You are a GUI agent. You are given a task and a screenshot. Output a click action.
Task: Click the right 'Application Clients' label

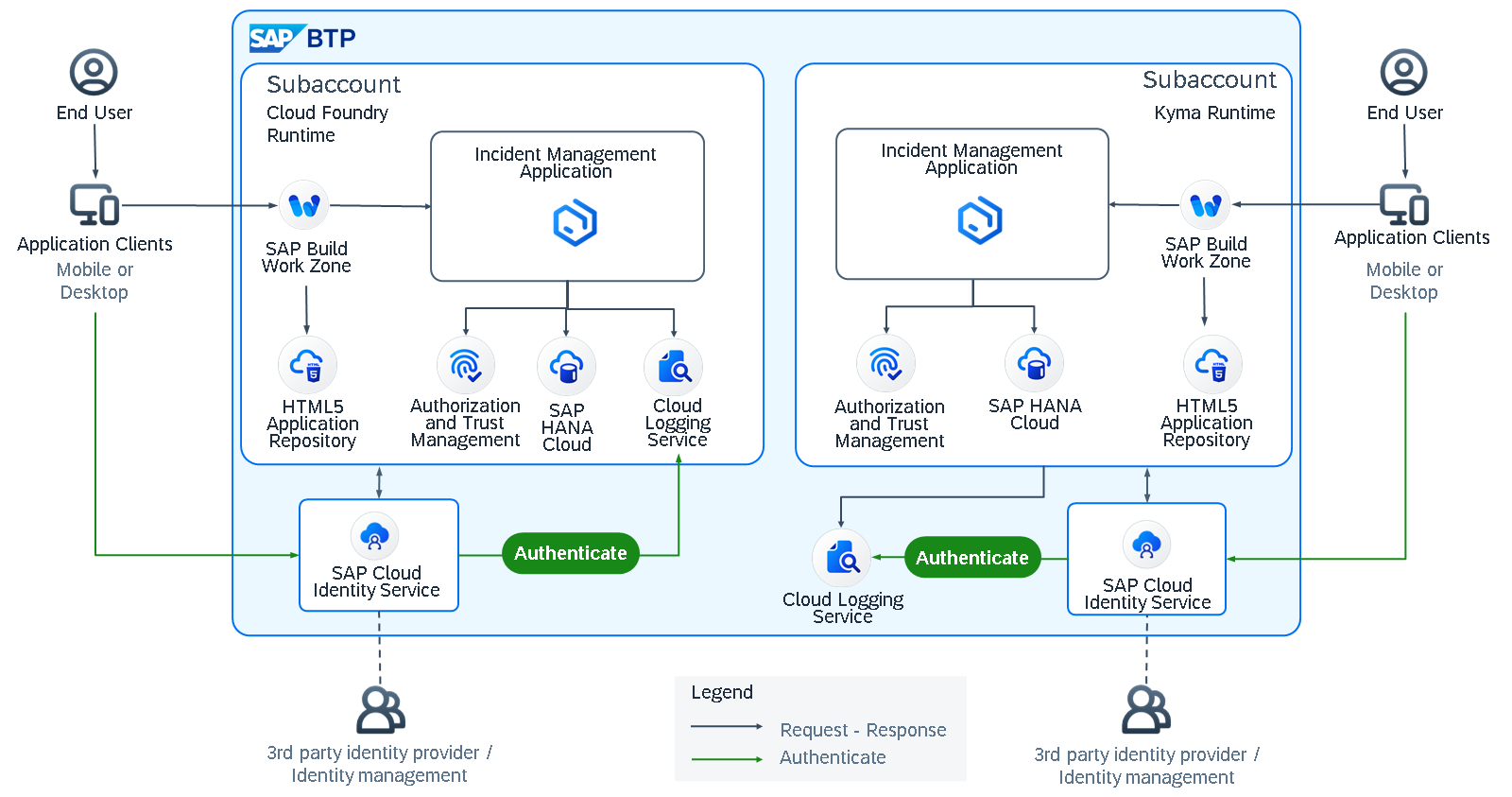pos(1412,237)
